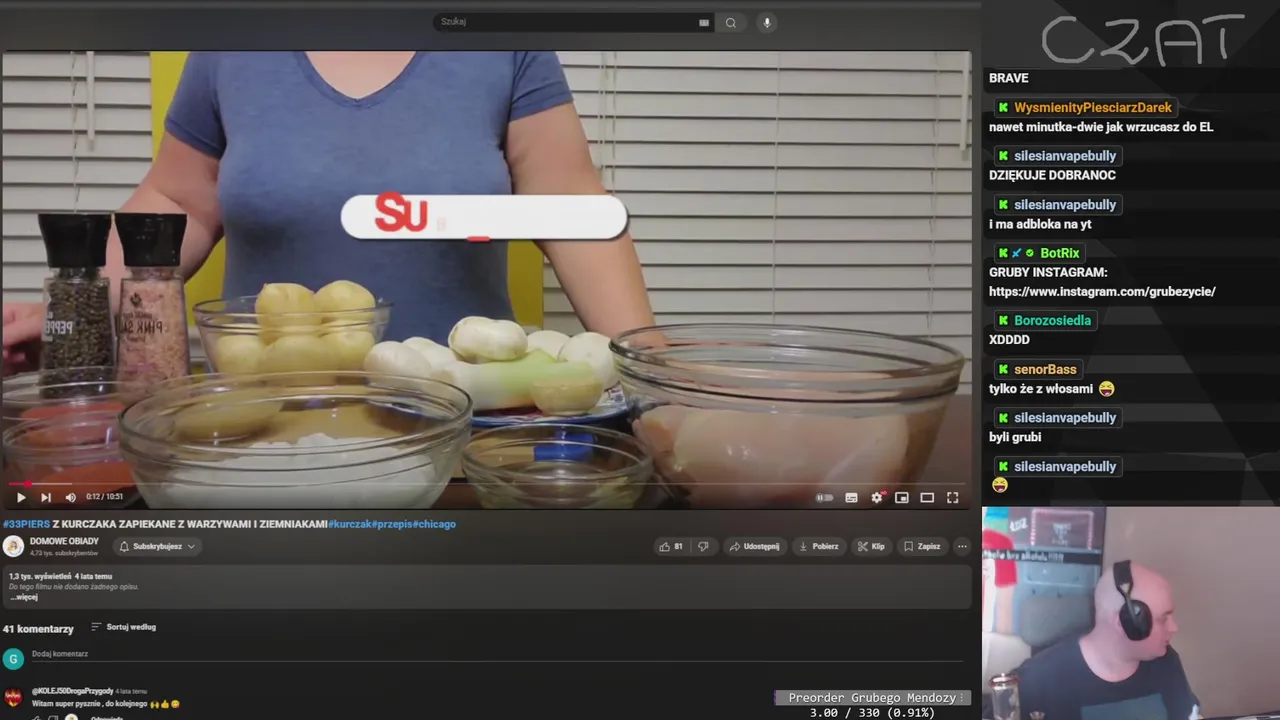Click WysmienityPlesciarzDarek username in chat

[x=1093, y=107]
